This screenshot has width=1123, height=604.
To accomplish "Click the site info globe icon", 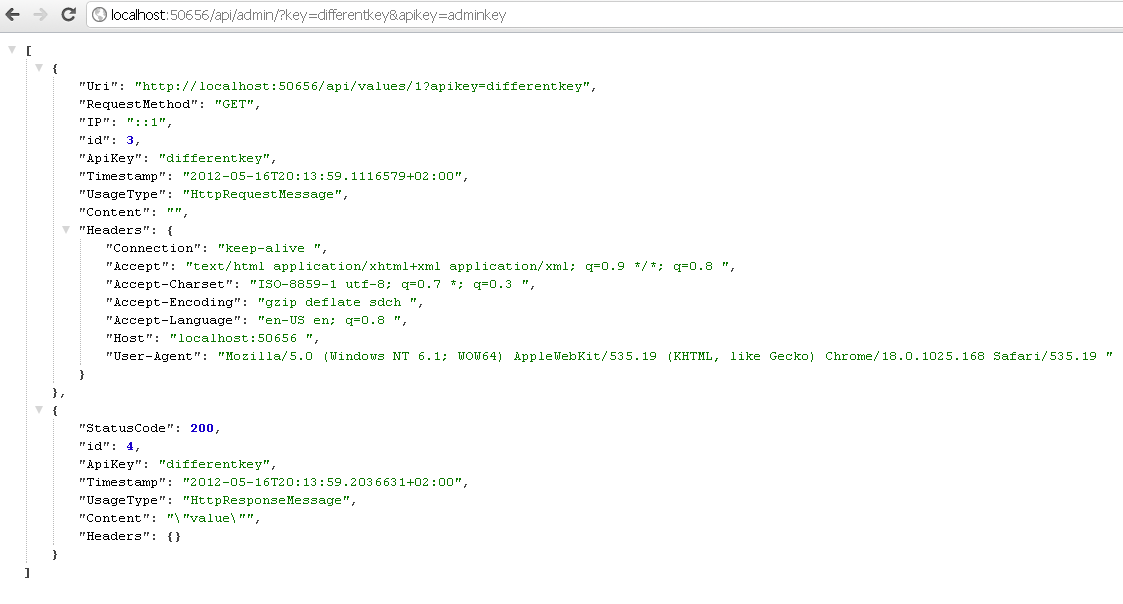I will pos(100,15).
